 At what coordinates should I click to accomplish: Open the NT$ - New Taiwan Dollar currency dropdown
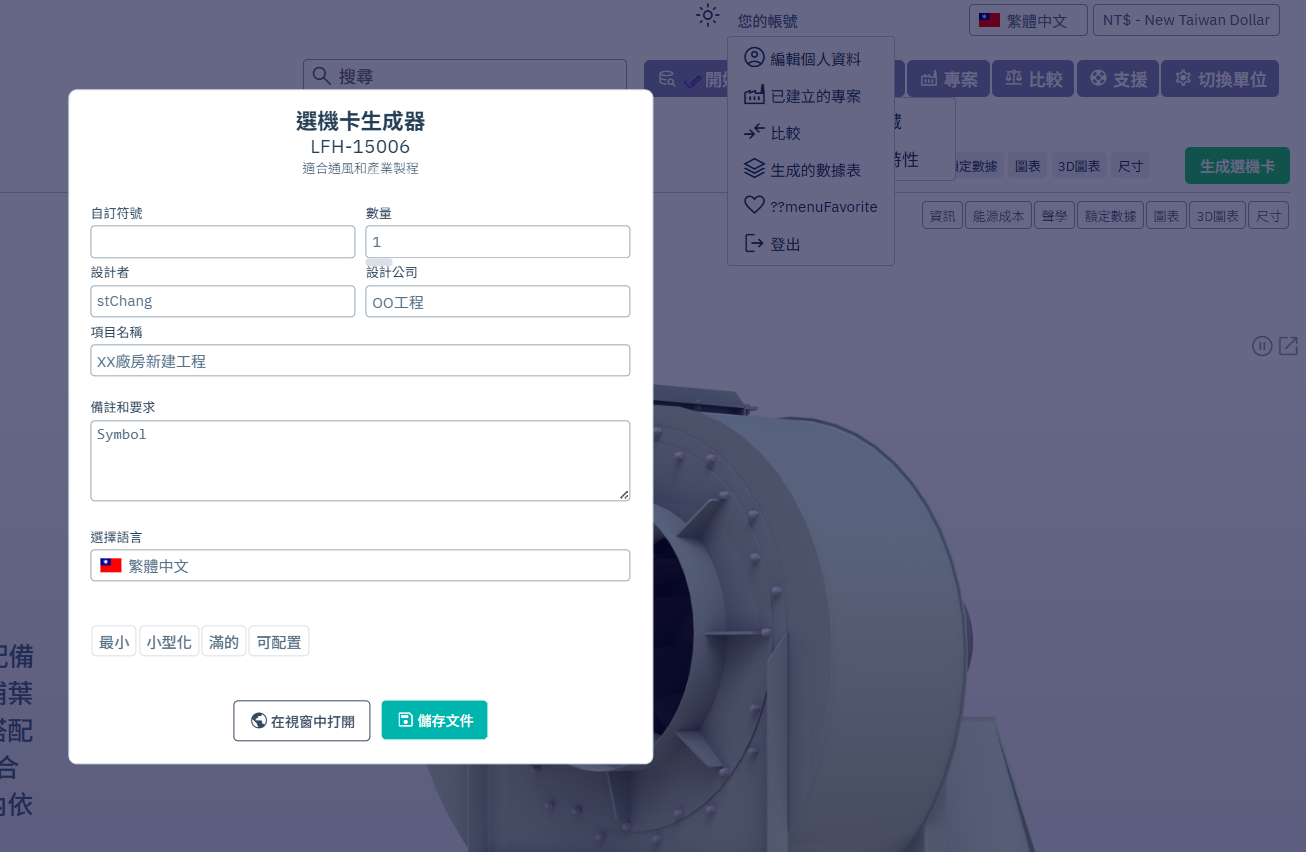coord(1186,20)
